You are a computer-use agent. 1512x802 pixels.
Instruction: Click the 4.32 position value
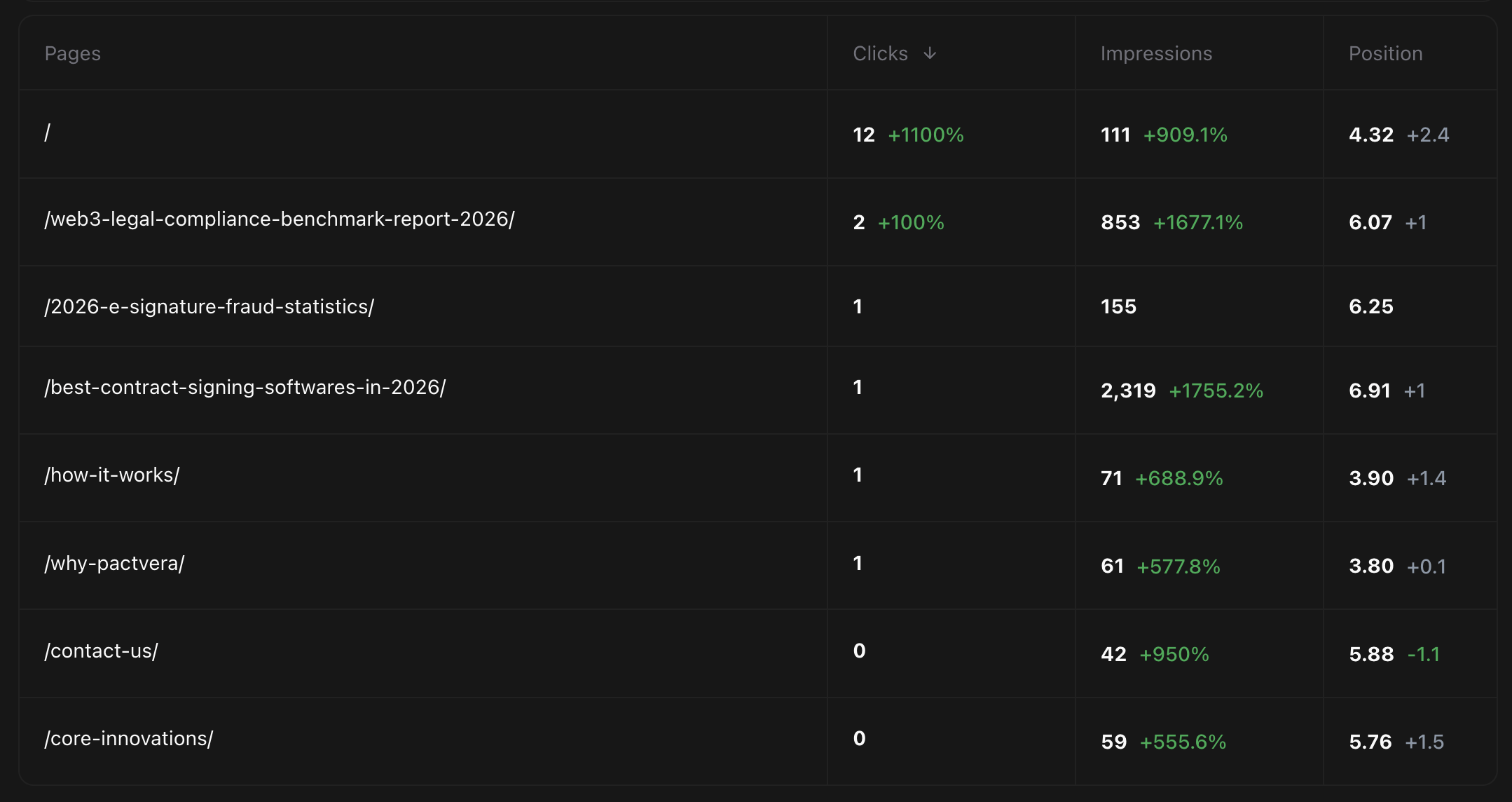tap(1371, 135)
